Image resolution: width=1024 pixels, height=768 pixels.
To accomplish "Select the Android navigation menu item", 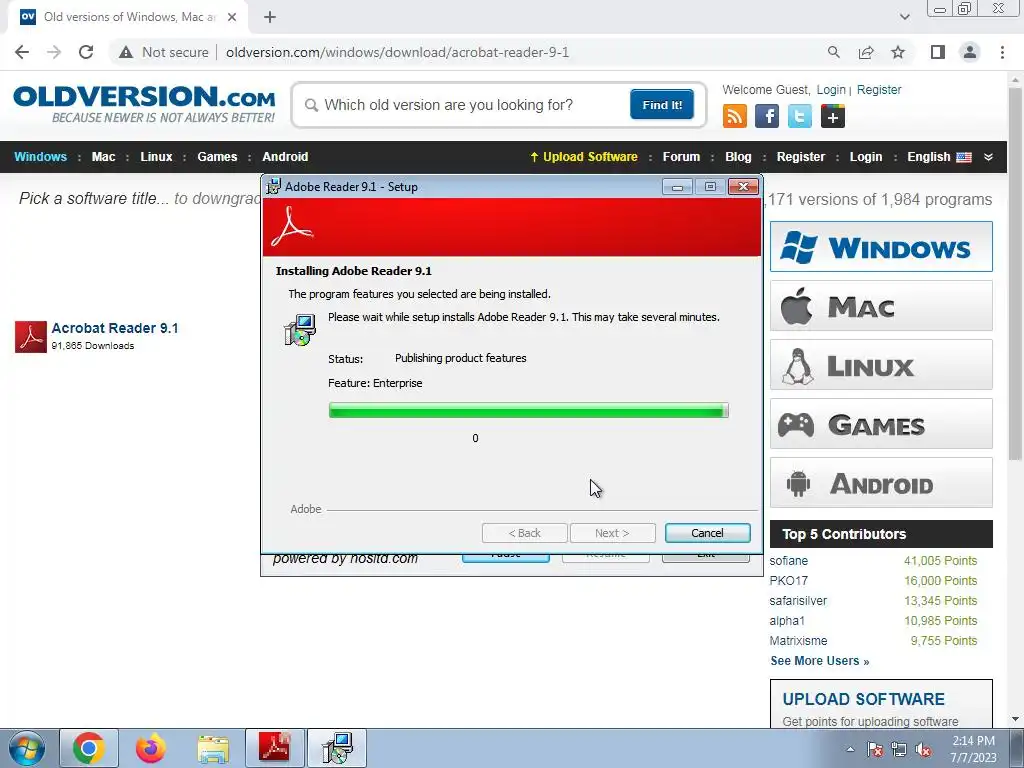I will pyautogui.click(x=285, y=157).
